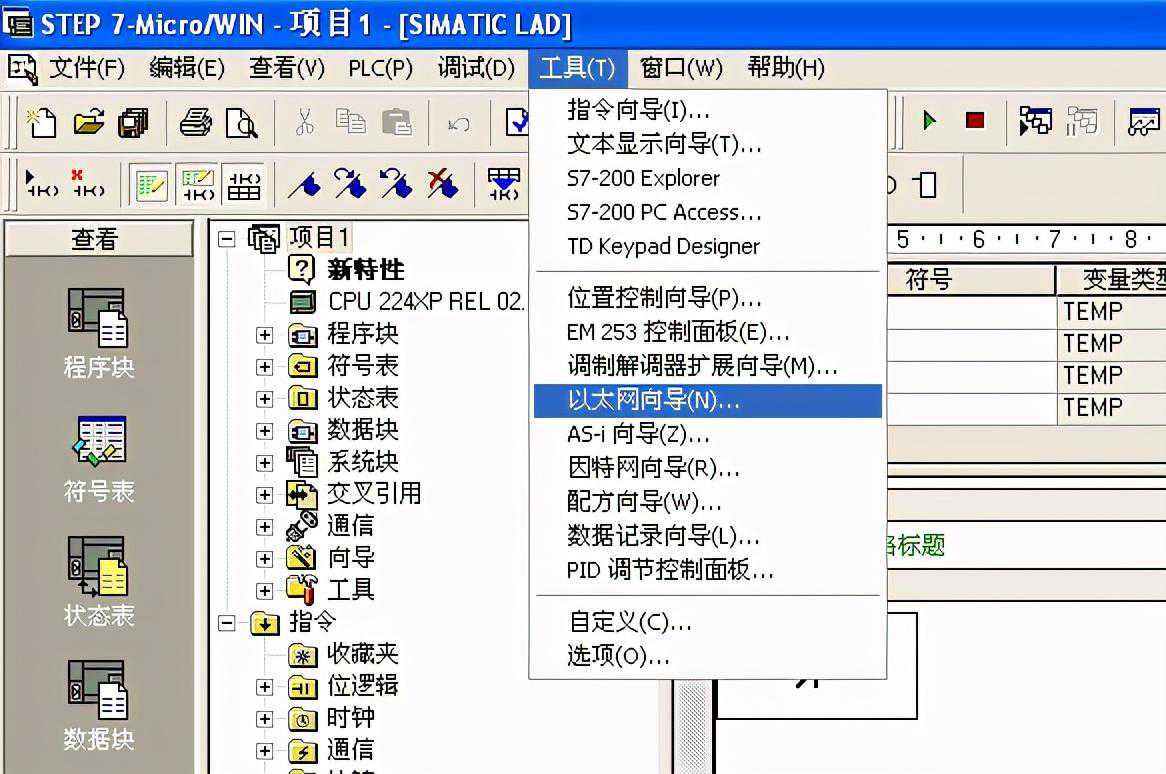Set PLC to RUN mode with green arrow
Viewport: 1166px width, 774px height.
tap(928, 119)
